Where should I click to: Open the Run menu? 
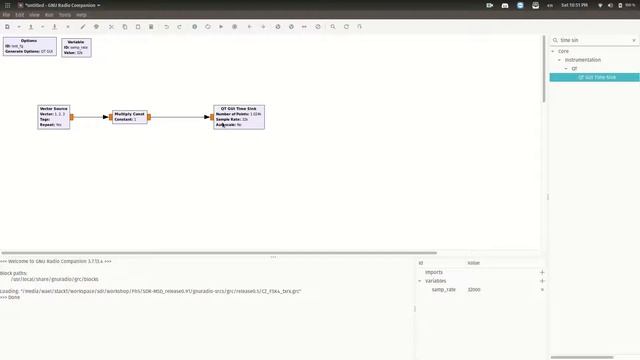[x=49, y=15]
